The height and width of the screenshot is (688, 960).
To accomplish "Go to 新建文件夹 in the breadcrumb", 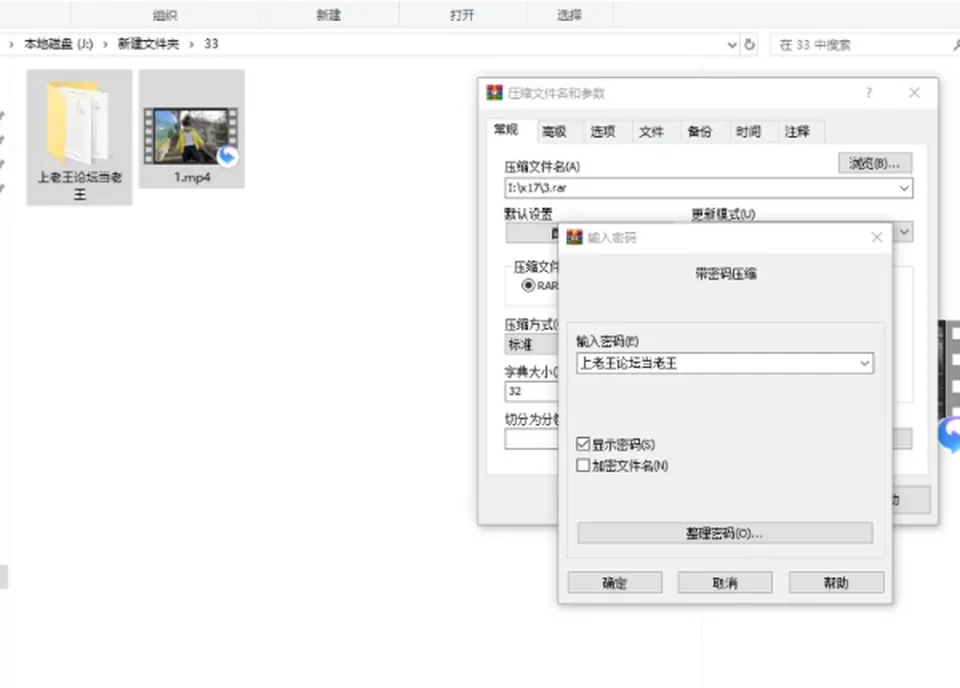I will click(x=148, y=44).
